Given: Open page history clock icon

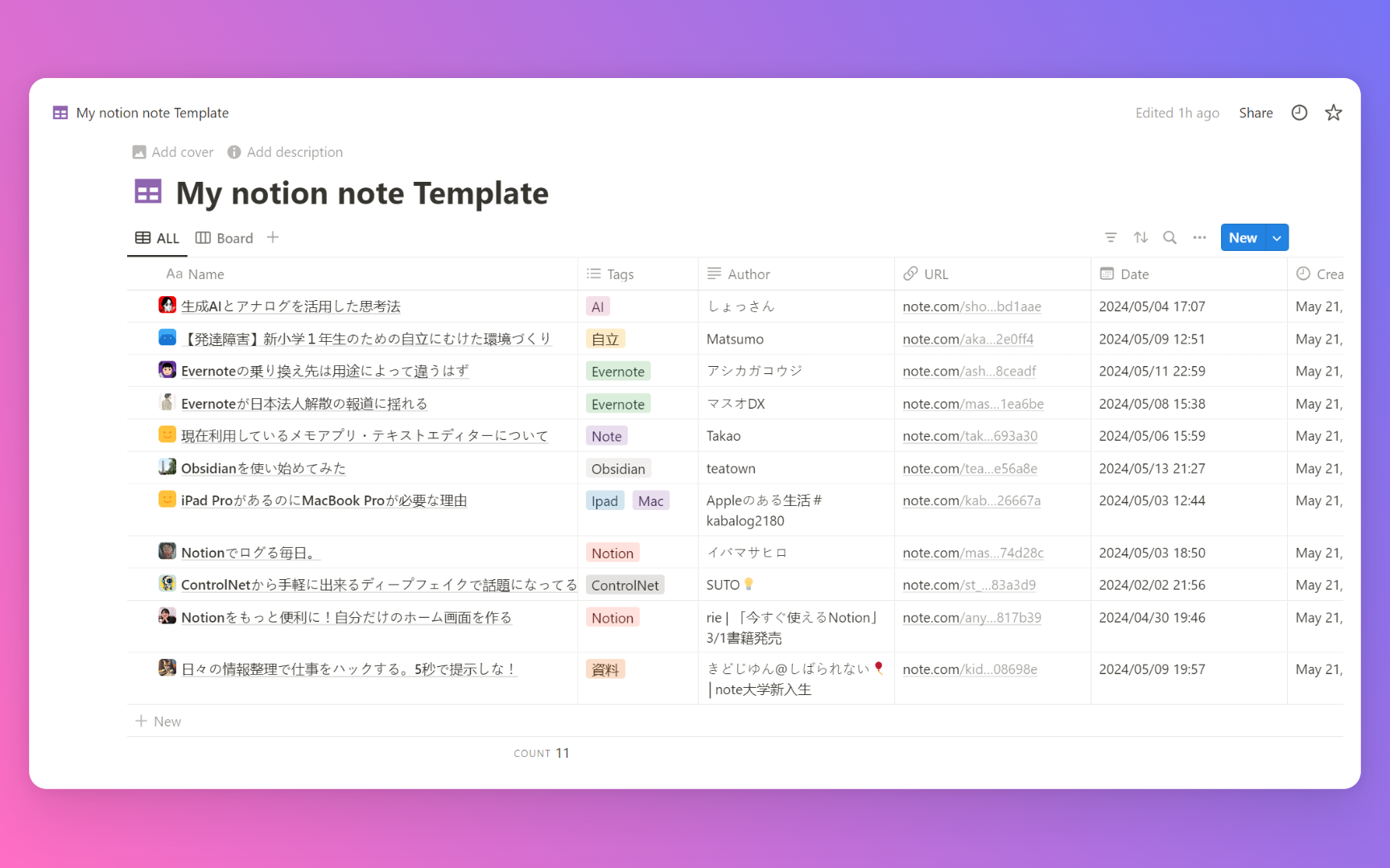Looking at the screenshot, I should [x=1299, y=113].
